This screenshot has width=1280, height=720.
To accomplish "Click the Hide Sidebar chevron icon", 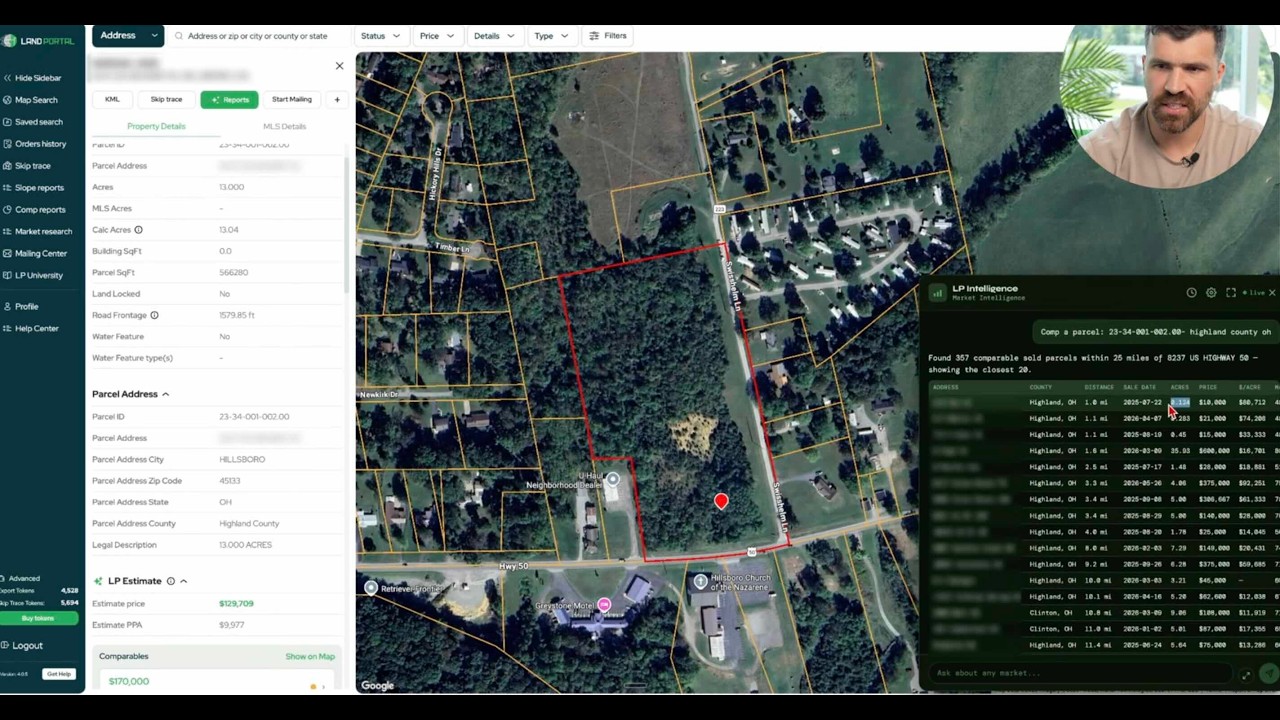I will tap(7, 78).
